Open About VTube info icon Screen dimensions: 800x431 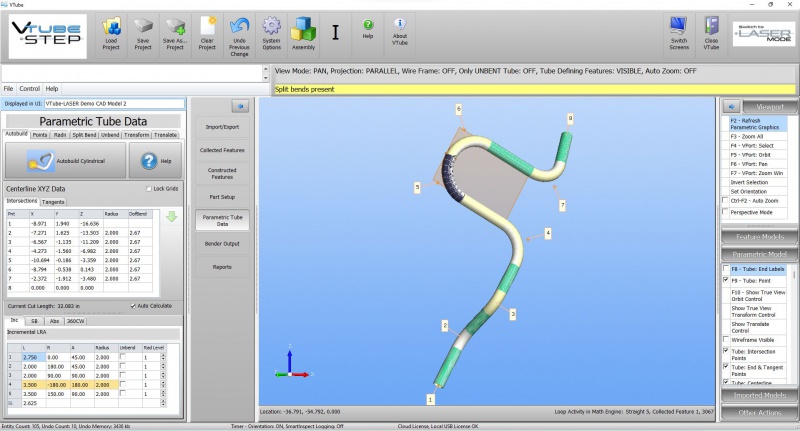[x=400, y=23]
